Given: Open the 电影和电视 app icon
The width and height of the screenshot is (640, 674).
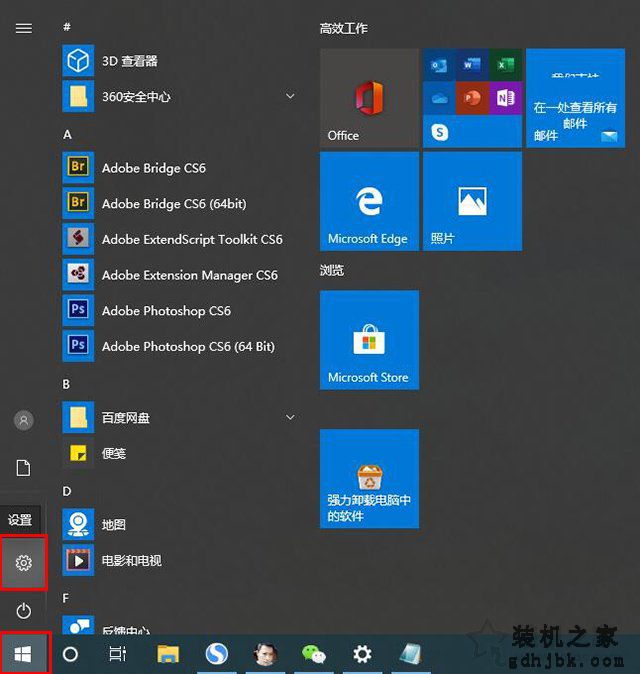Looking at the screenshot, I should pos(78,560).
